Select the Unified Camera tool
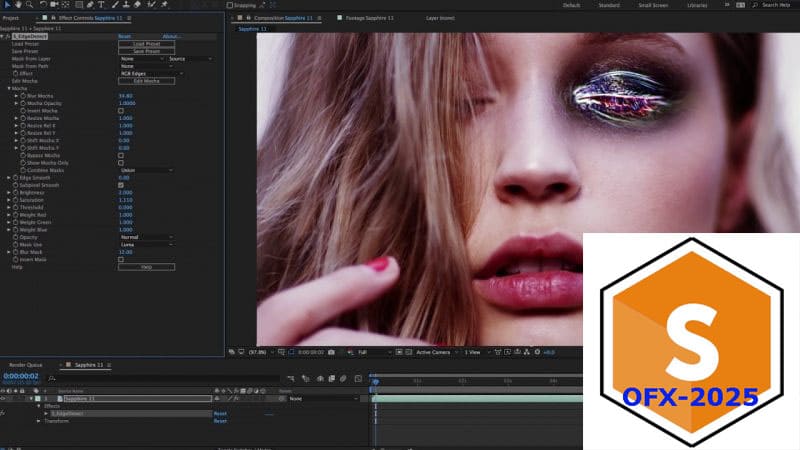Viewport: 800px width, 450px height. (54, 5)
